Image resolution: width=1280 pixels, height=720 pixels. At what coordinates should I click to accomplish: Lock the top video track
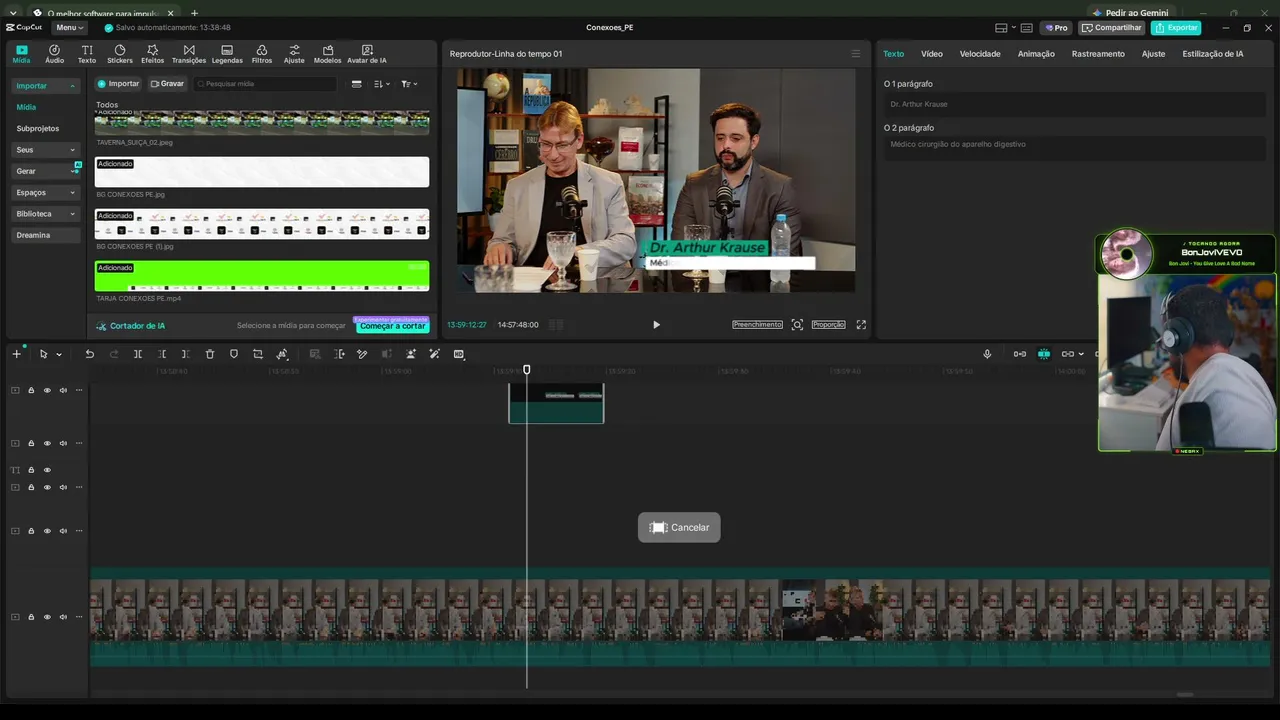(31, 390)
